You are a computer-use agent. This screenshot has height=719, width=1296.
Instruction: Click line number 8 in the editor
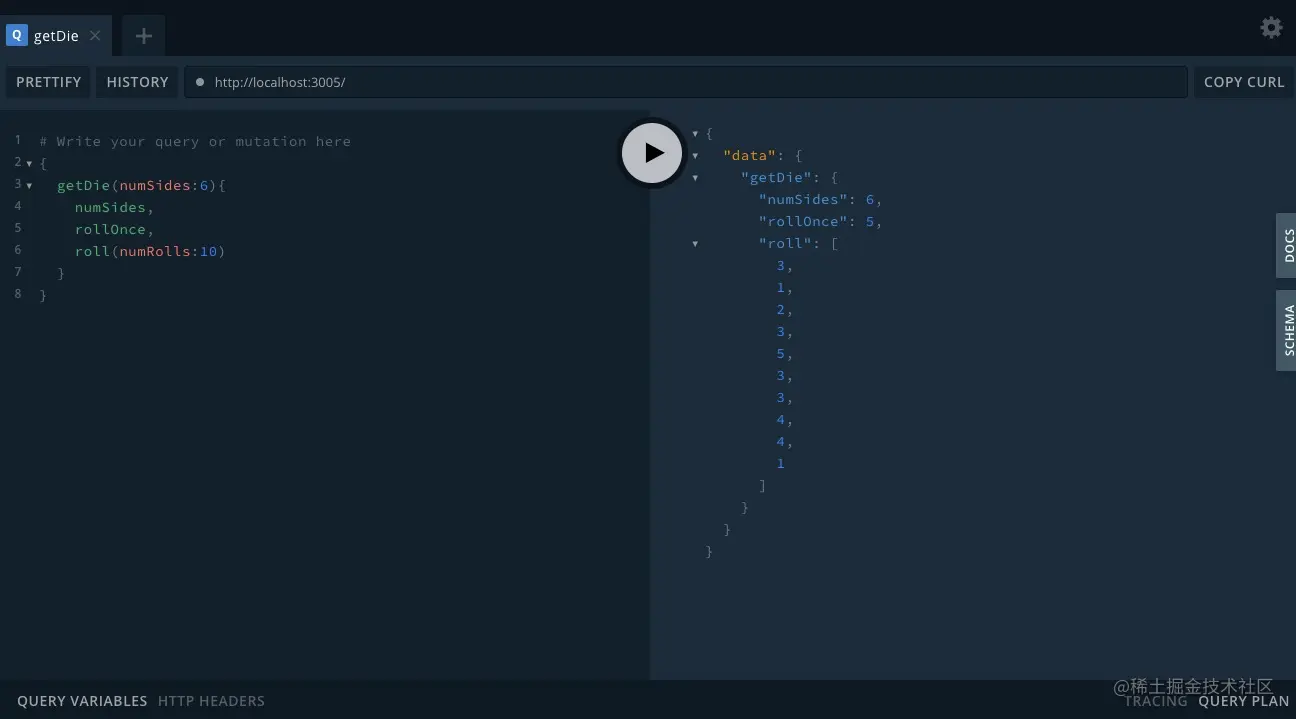click(18, 294)
